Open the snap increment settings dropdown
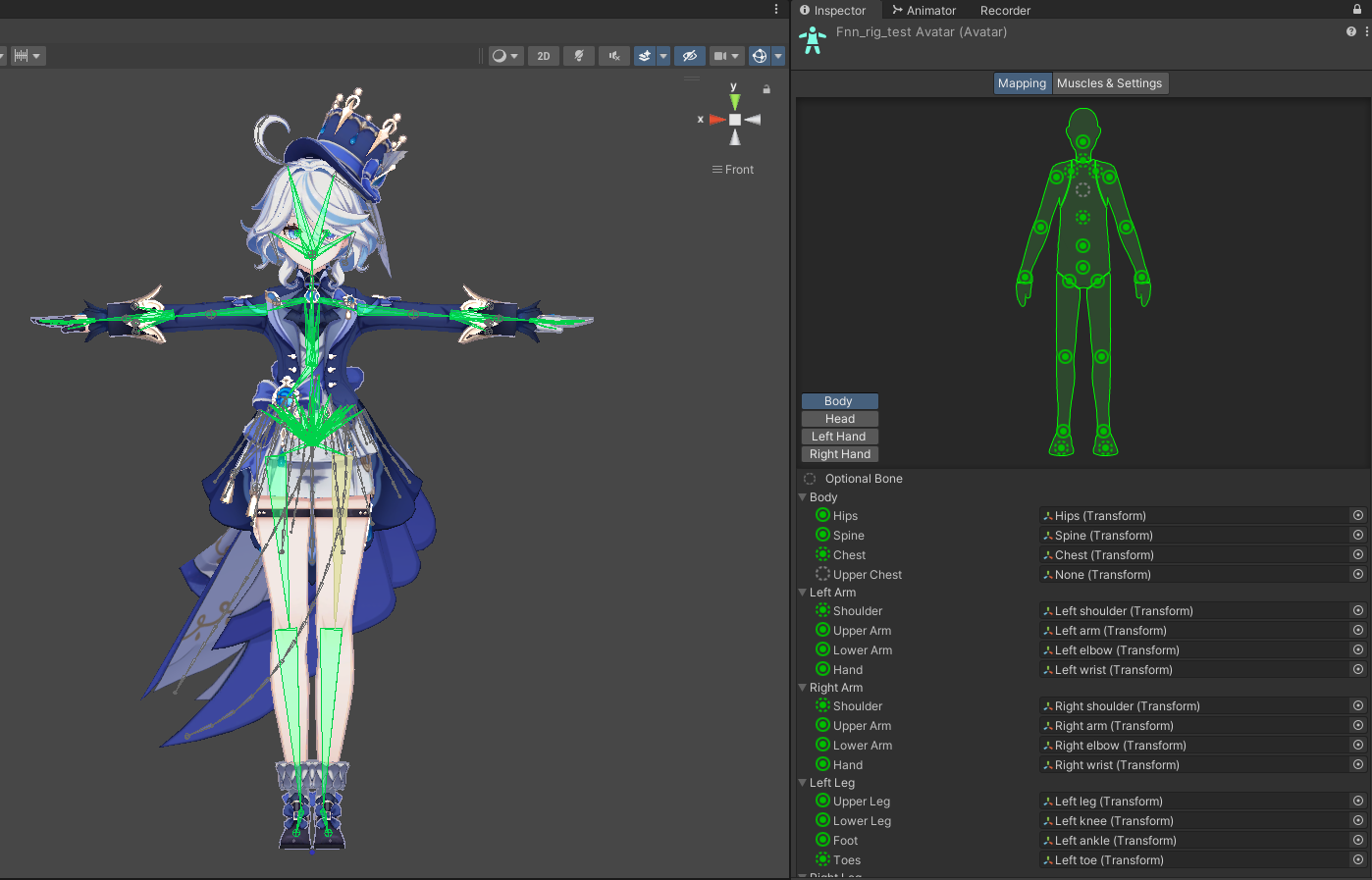This screenshot has height=880, width=1372. pyautogui.click(x=26, y=56)
